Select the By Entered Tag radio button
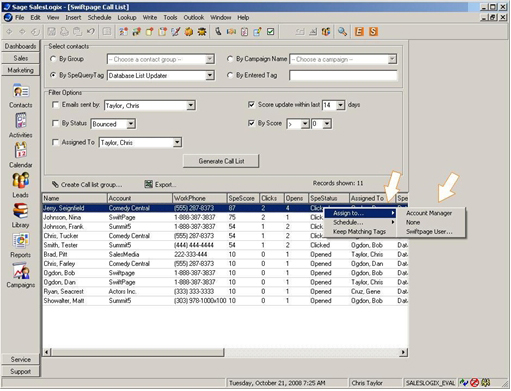The width and height of the screenshot is (511, 391). tap(230, 75)
